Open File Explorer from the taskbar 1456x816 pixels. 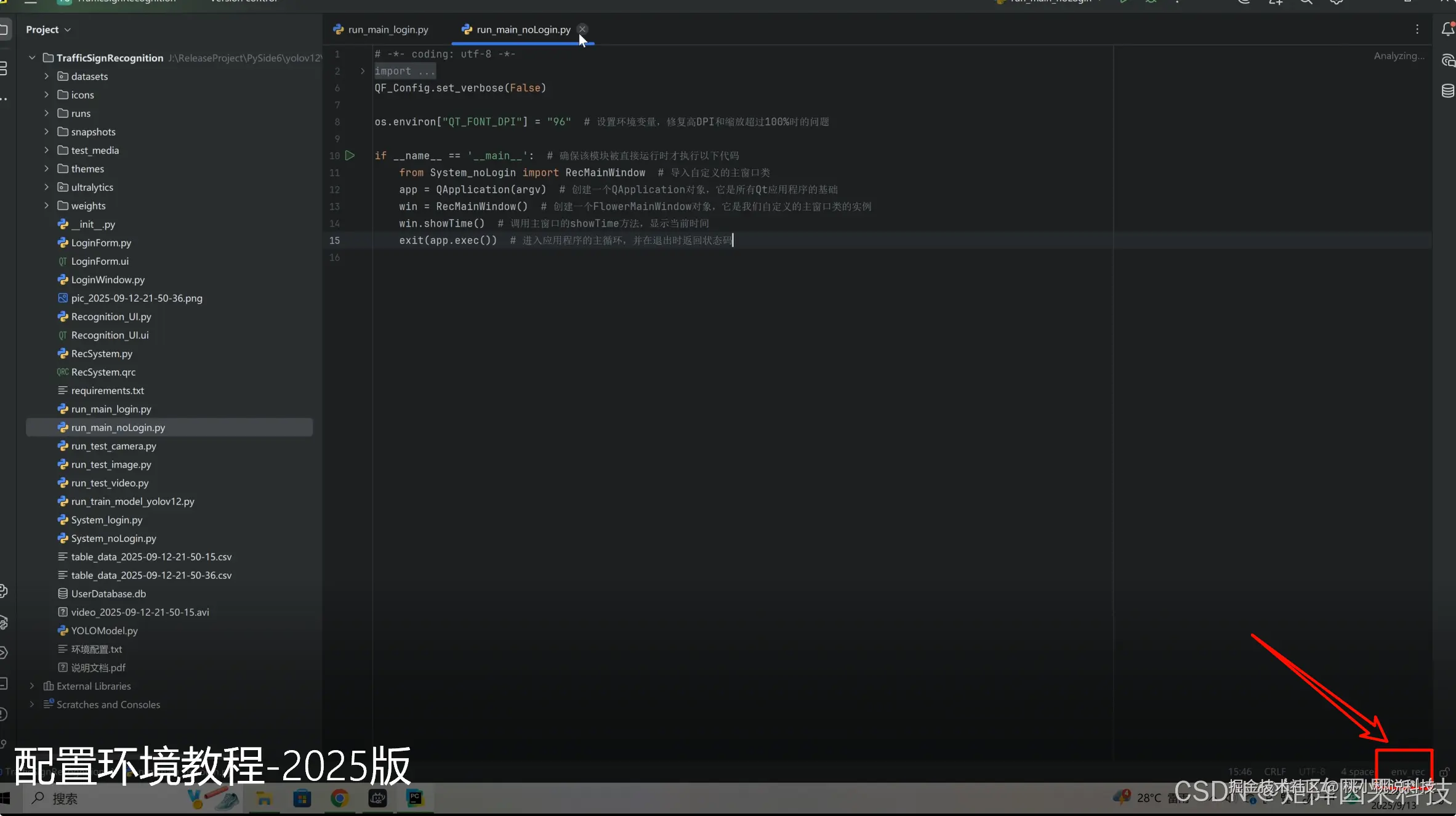point(264,798)
